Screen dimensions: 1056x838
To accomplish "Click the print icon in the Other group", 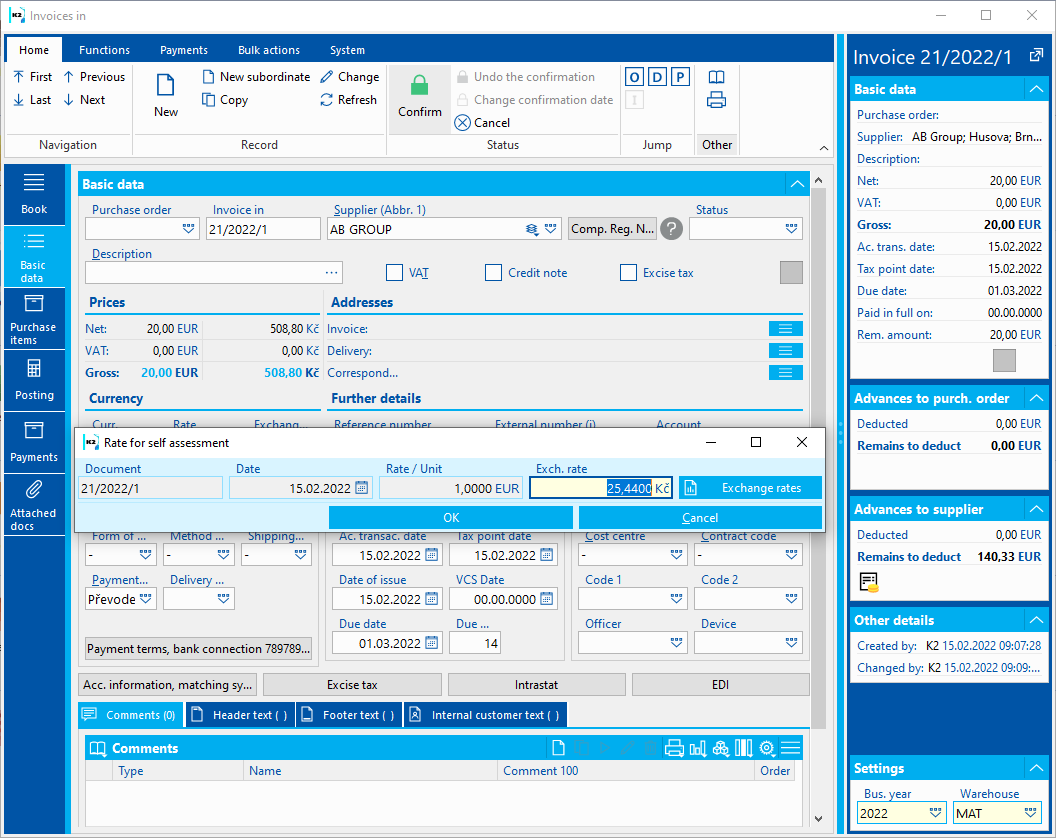I will (716, 100).
